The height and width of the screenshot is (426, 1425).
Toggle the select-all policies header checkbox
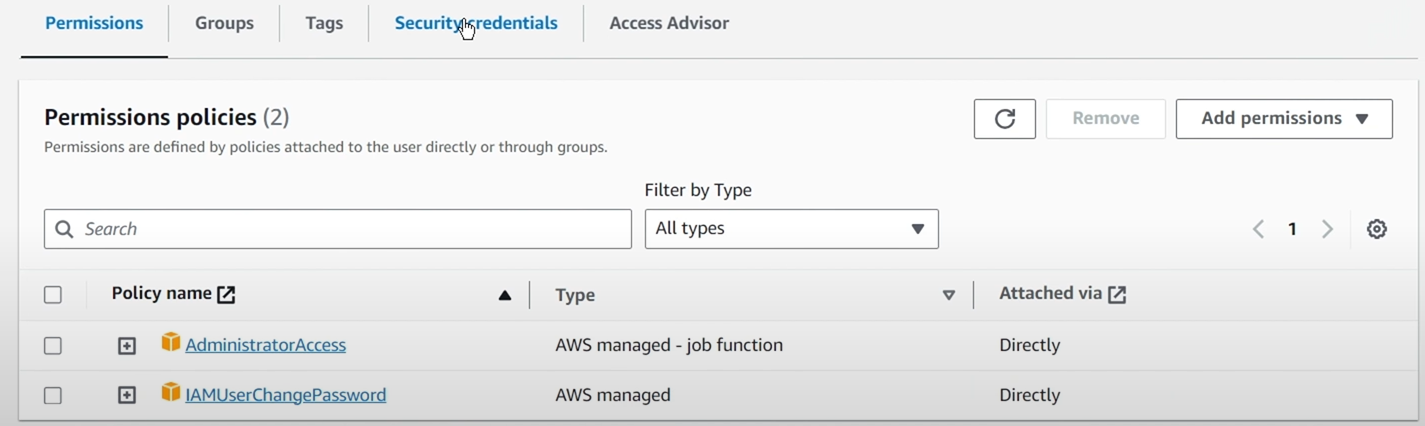(53, 294)
